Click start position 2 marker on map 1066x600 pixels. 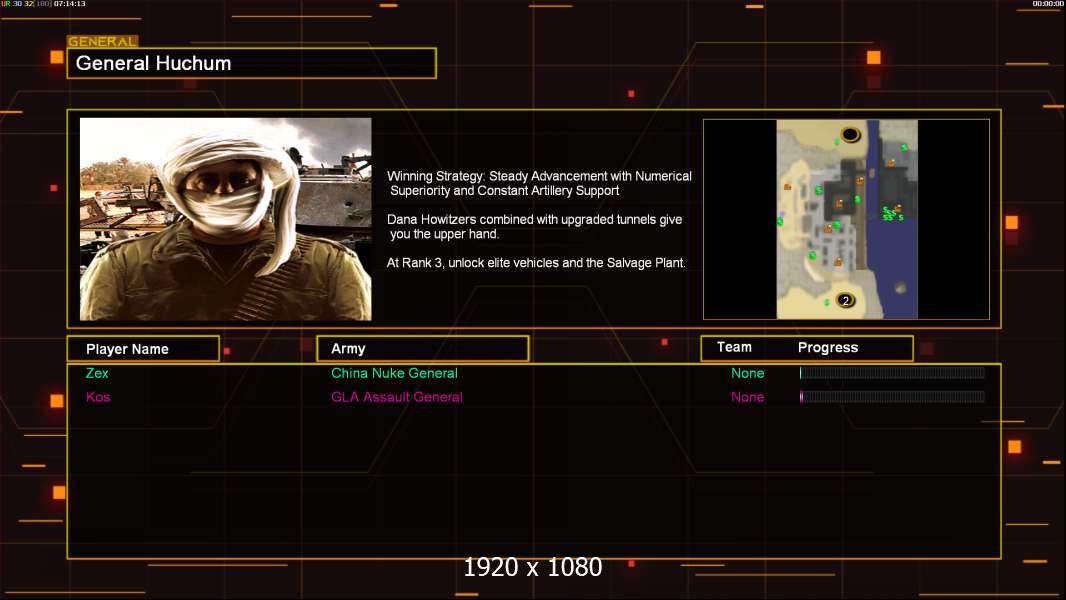tap(846, 300)
